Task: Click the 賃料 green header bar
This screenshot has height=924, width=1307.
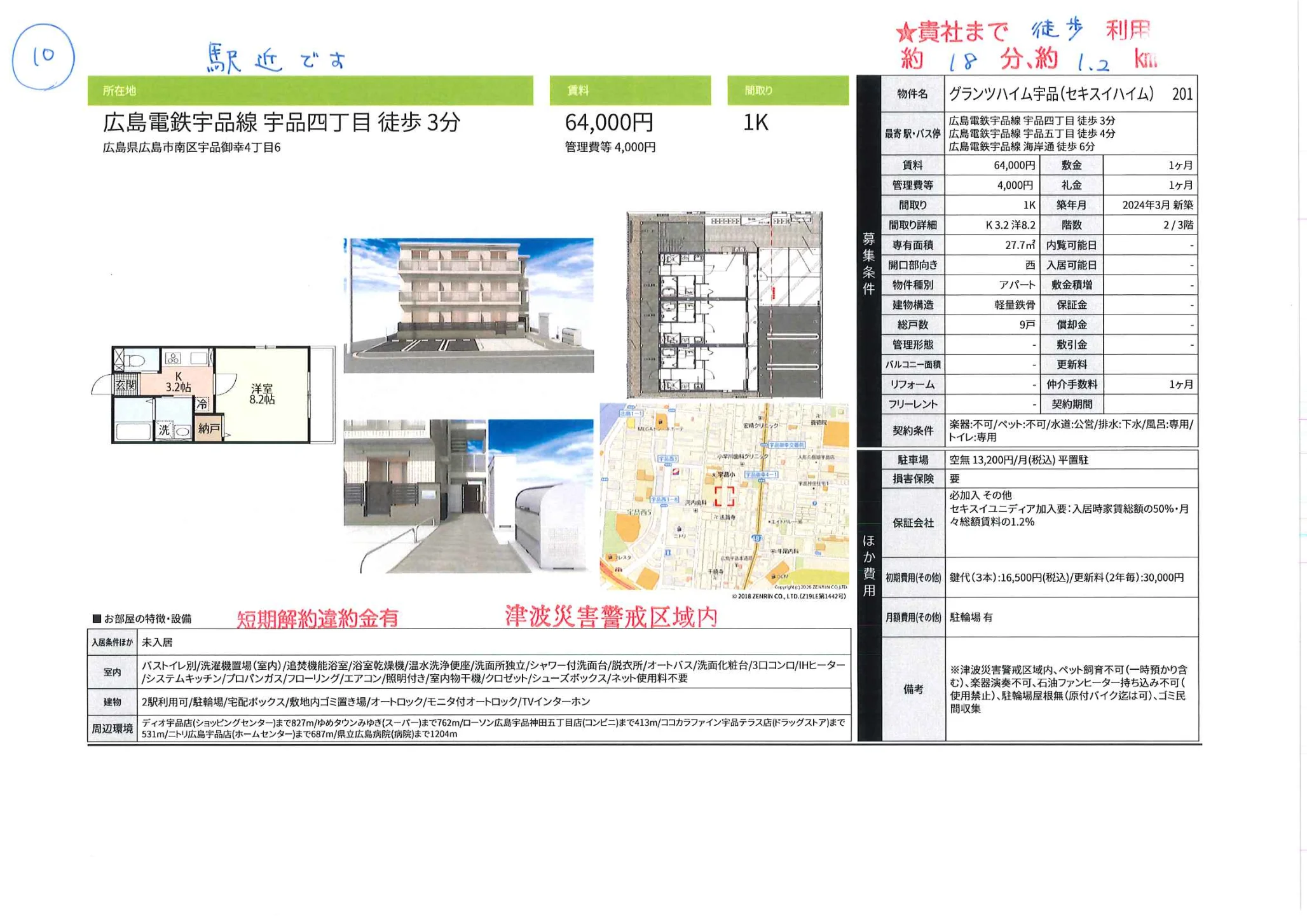Action: coord(630,91)
